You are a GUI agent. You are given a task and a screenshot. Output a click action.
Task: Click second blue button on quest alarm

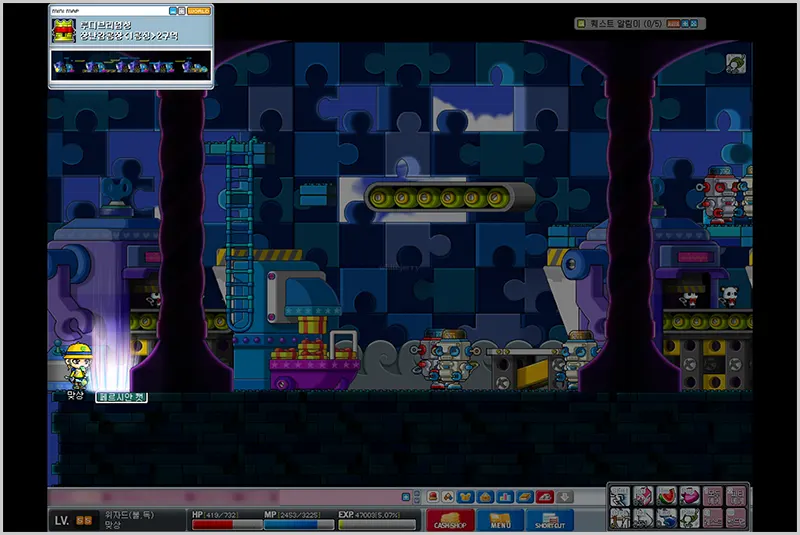693,23
